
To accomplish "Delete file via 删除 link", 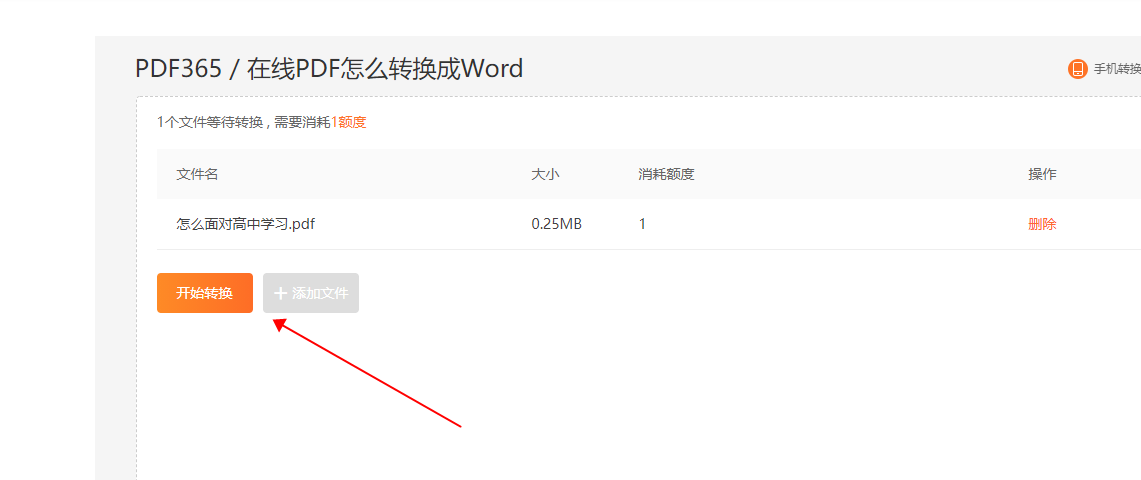I will tap(1042, 224).
